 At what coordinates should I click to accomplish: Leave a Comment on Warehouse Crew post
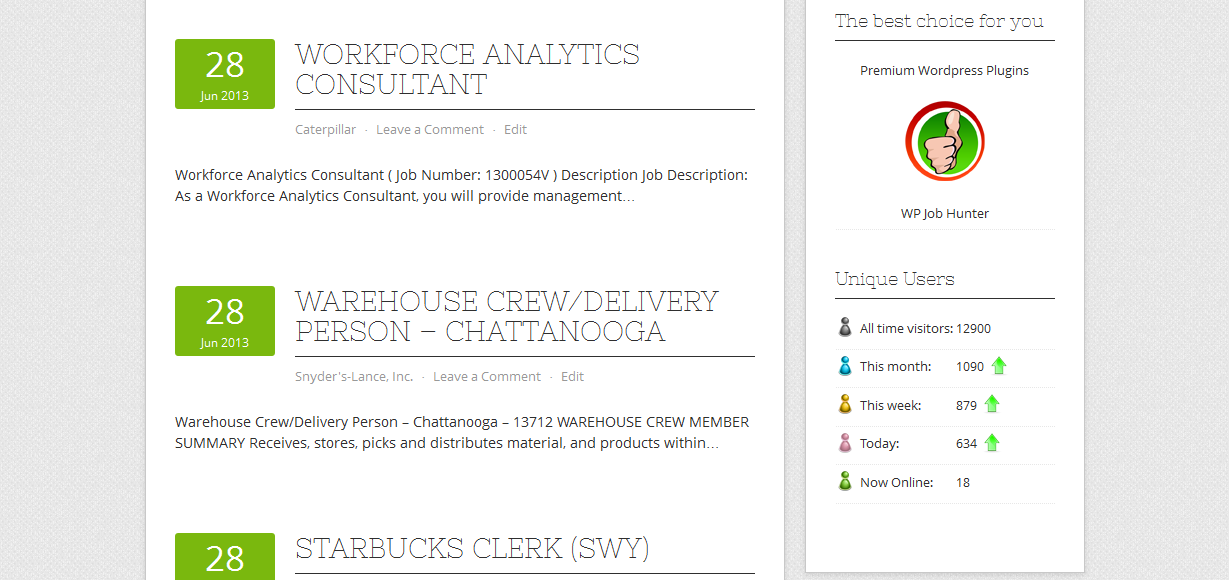coord(487,377)
